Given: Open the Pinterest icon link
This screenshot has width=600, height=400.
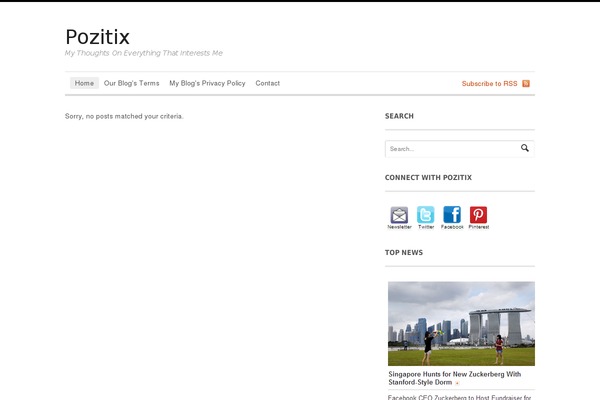Looking at the screenshot, I should click(x=478, y=215).
